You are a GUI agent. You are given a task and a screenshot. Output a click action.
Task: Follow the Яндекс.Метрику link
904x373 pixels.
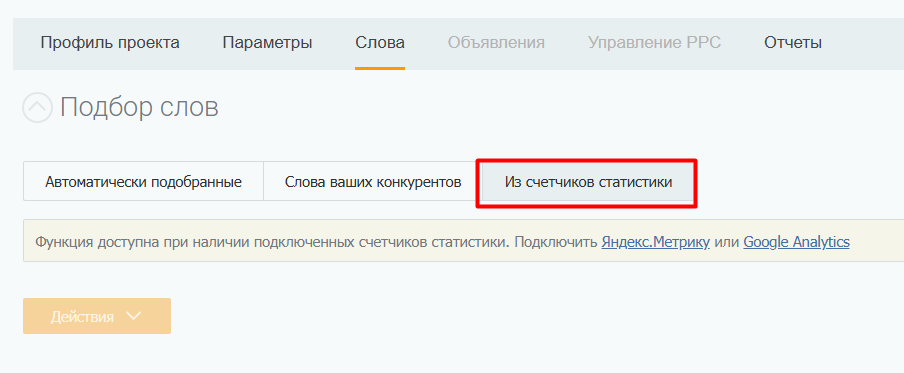tap(656, 242)
